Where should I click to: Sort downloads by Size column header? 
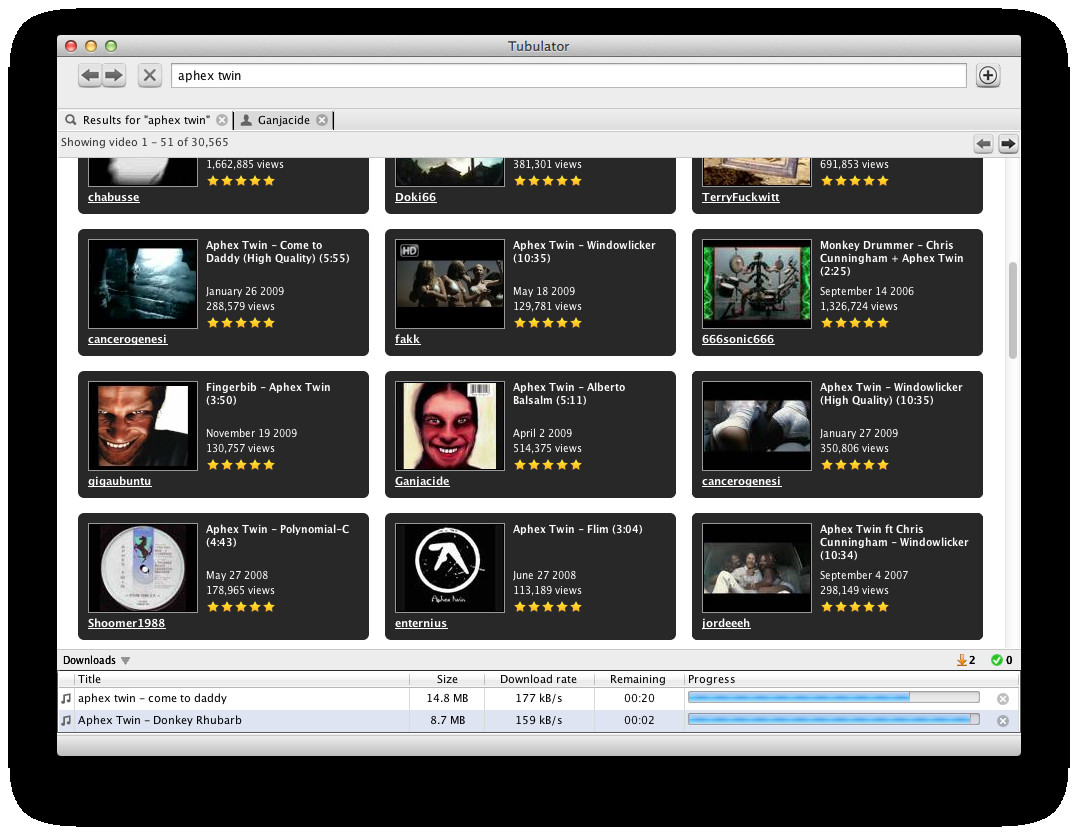447,679
